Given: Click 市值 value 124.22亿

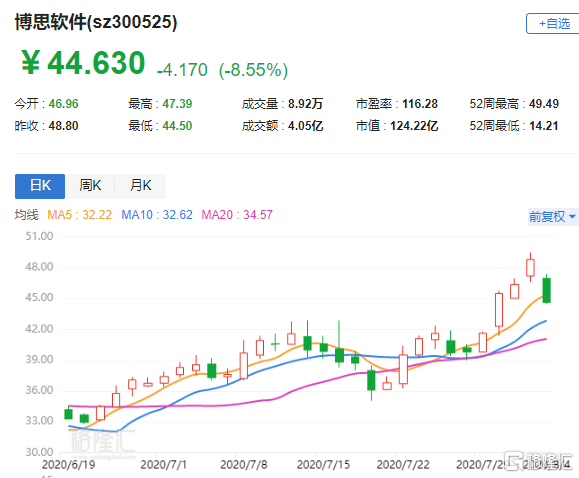Looking at the screenshot, I should pyautogui.click(x=414, y=126).
